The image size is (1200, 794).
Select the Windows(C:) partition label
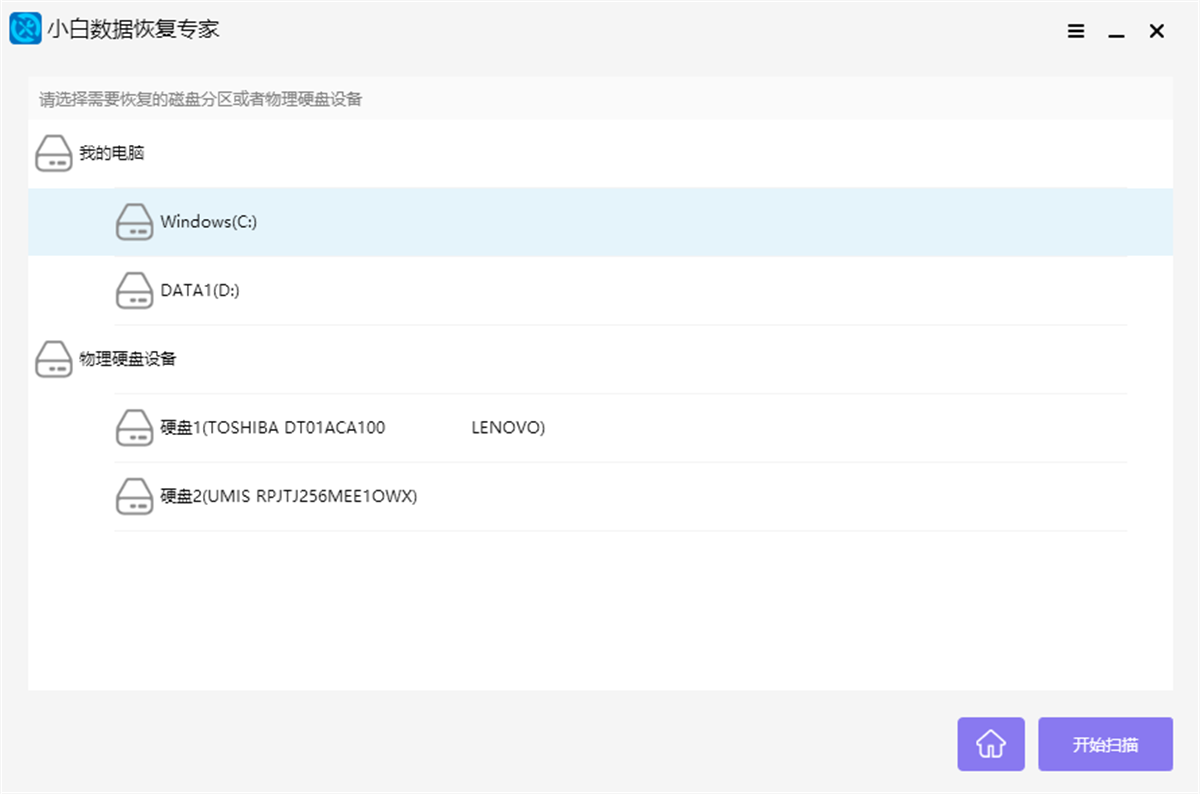click(208, 222)
